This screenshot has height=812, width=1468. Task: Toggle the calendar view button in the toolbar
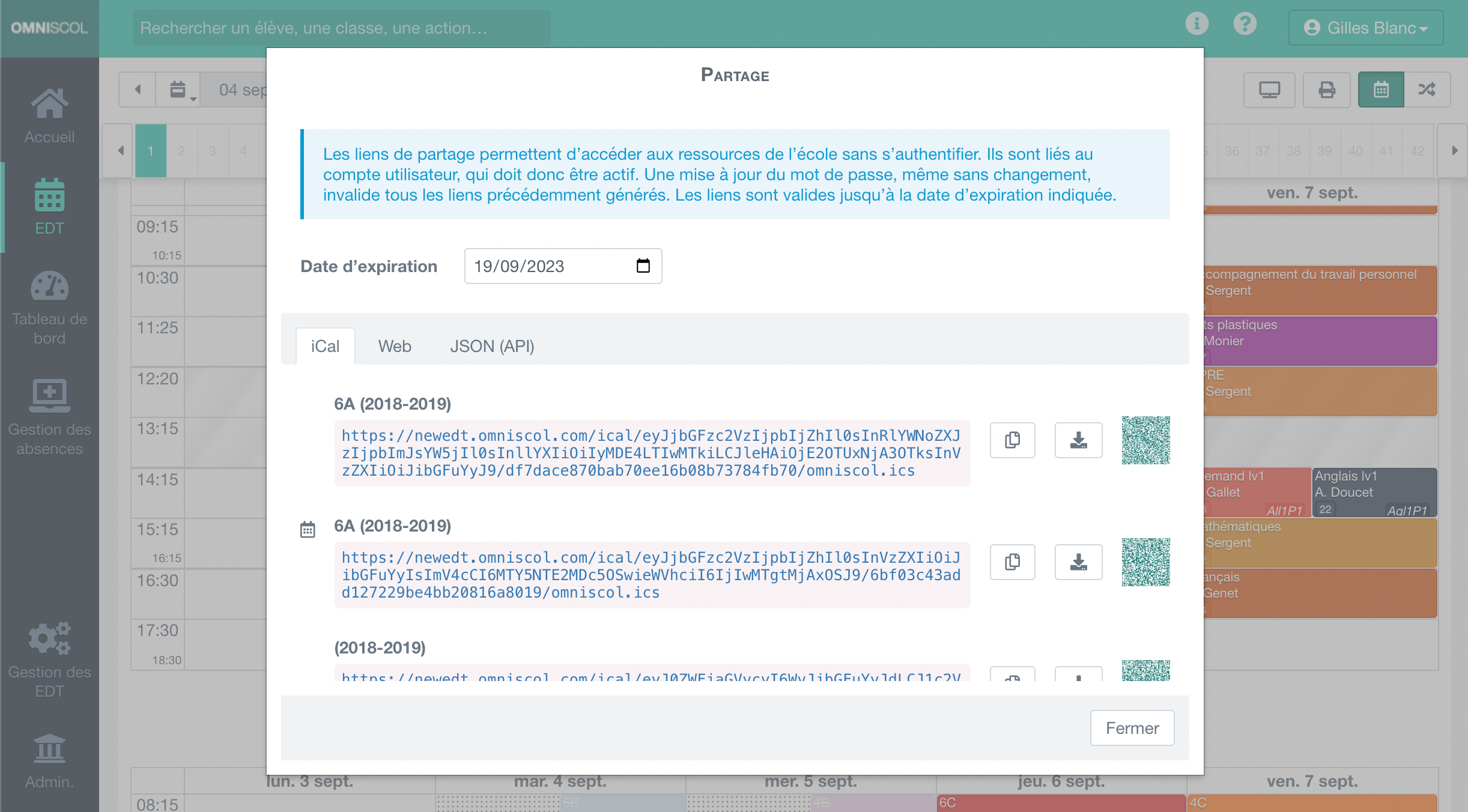pyautogui.click(x=1381, y=89)
